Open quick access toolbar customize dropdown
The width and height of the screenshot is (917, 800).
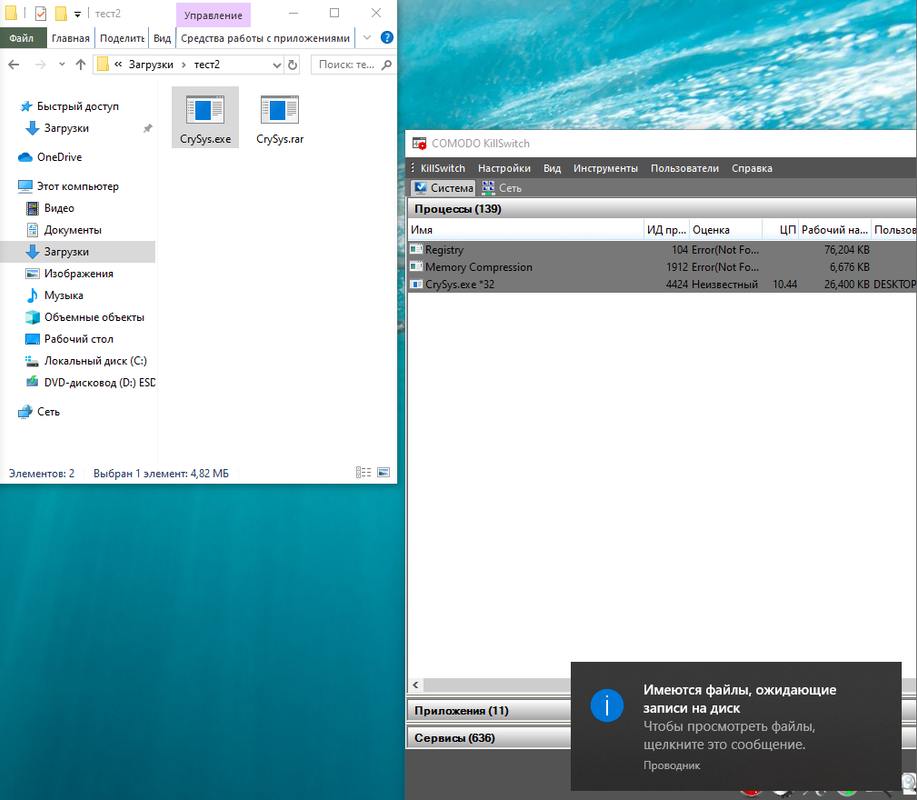(x=77, y=14)
